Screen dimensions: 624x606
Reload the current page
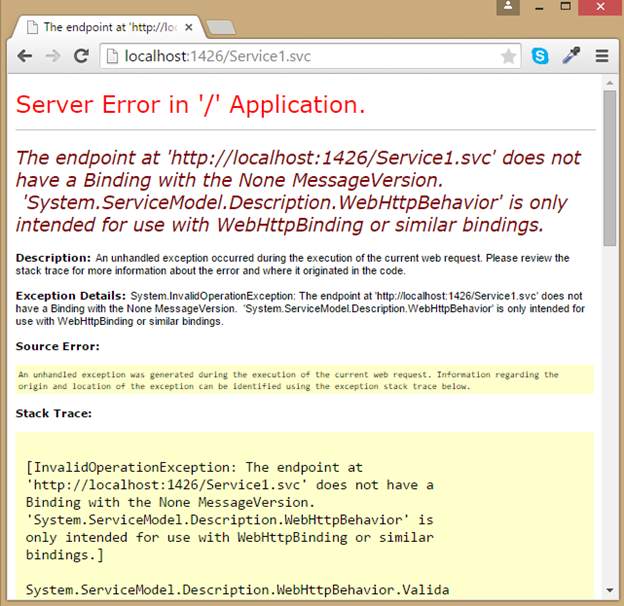(x=82, y=56)
